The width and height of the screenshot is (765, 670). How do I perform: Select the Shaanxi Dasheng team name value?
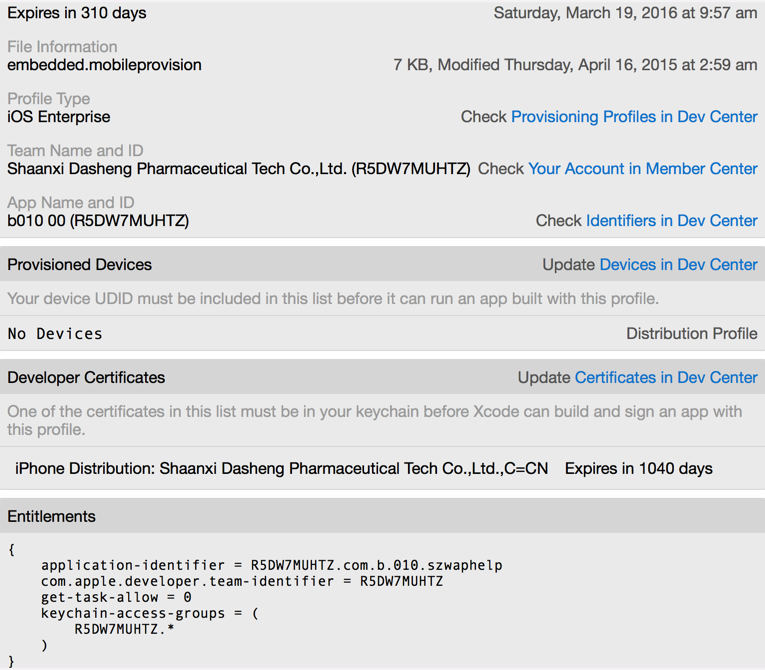click(x=239, y=168)
